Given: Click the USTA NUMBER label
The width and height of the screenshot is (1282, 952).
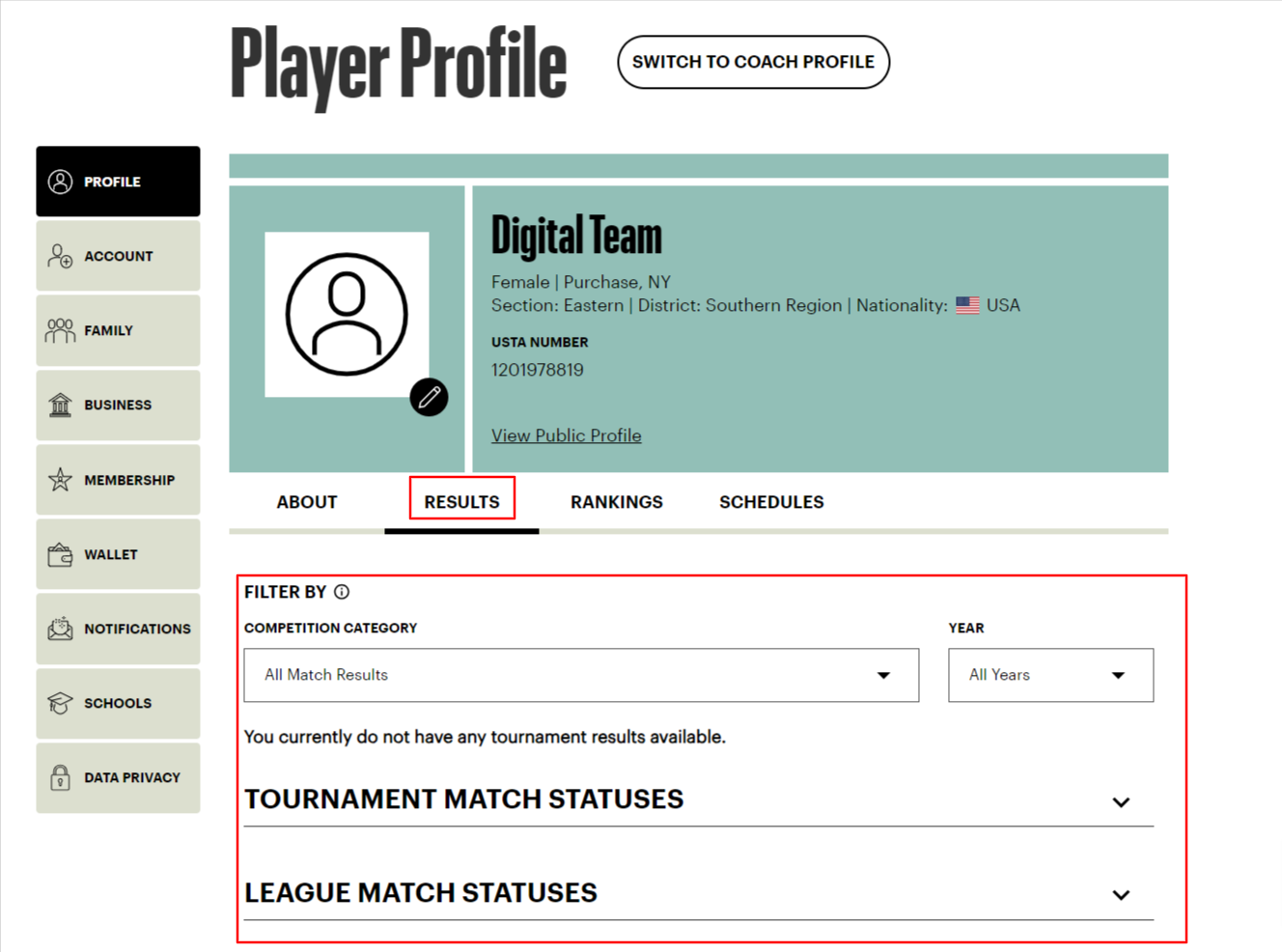Looking at the screenshot, I should pyautogui.click(x=540, y=342).
